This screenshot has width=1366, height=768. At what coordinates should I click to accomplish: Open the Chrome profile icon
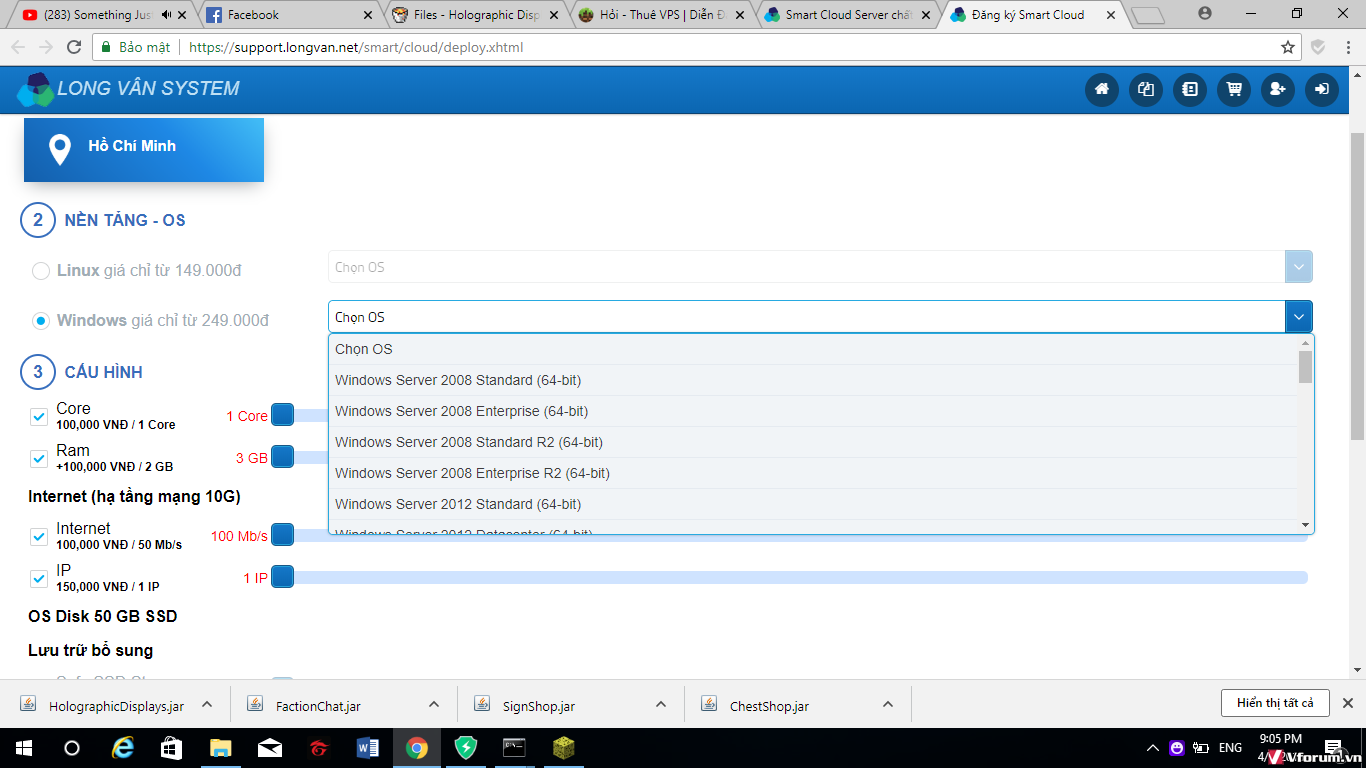1205,14
